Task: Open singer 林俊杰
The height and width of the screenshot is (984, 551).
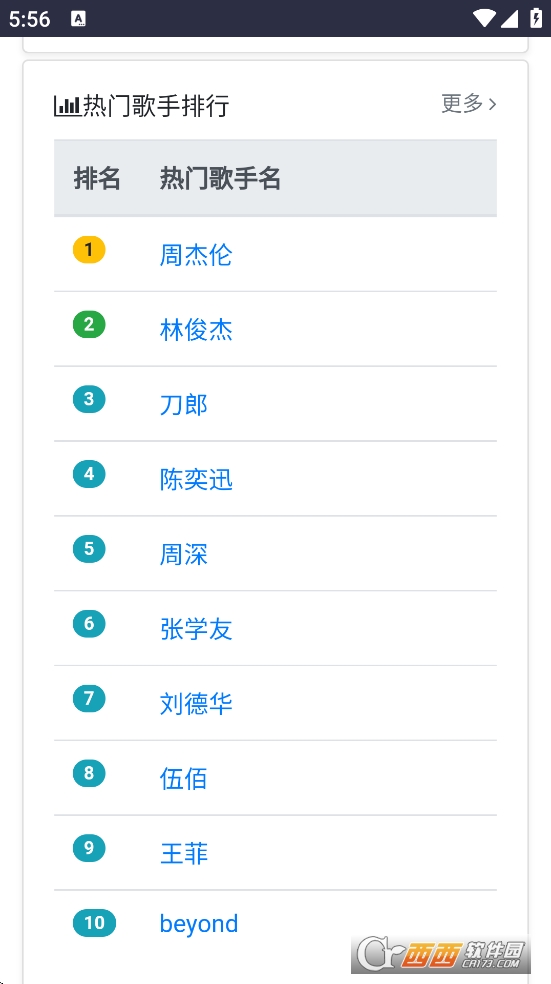Action: tap(196, 329)
